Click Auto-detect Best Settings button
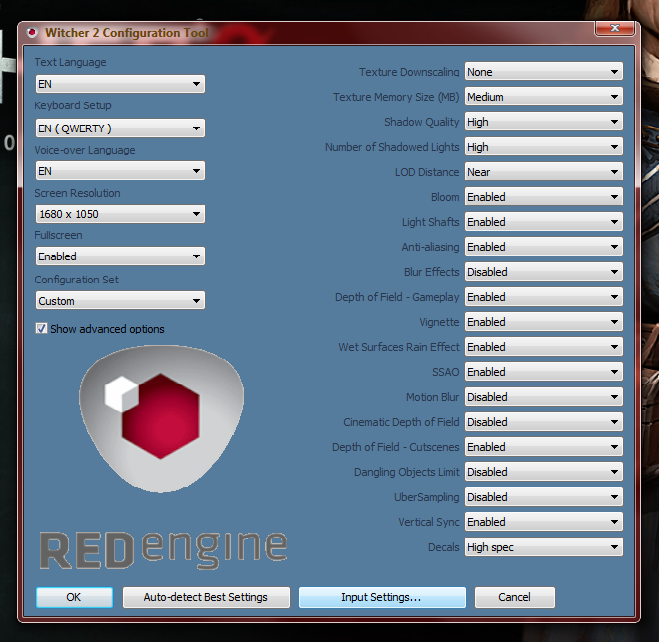Image resolution: width=659 pixels, height=642 pixels. [x=206, y=597]
